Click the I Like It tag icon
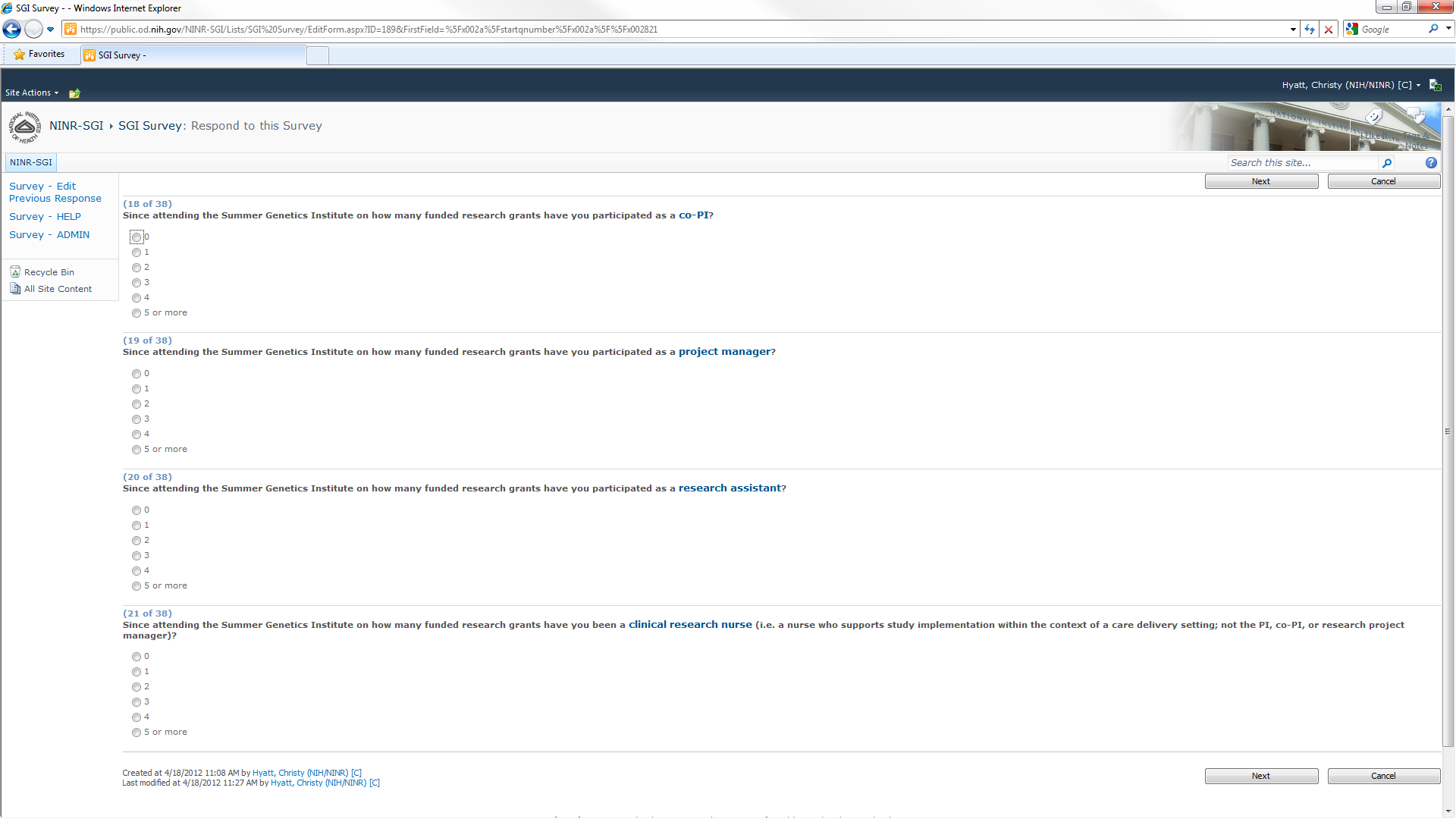1456x819 pixels. pos(1374,118)
